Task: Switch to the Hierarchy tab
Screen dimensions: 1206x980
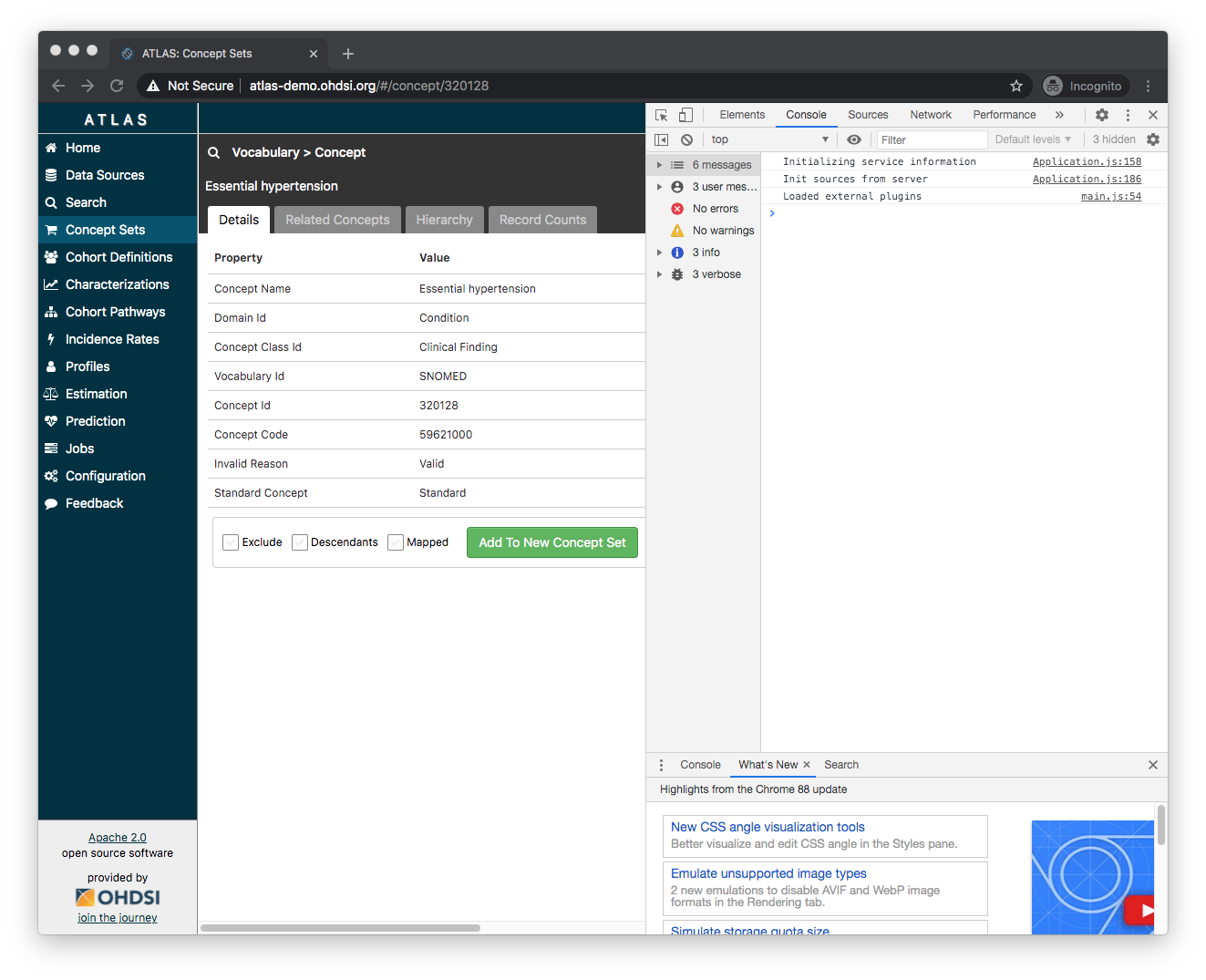Action: (x=445, y=220)
